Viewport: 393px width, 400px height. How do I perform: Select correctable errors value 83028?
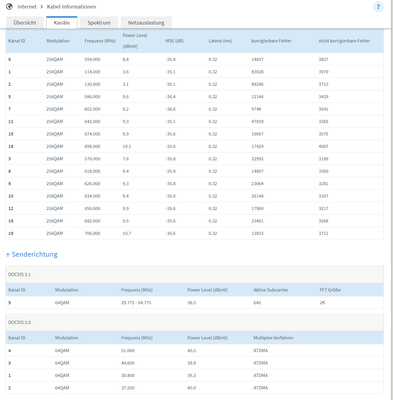pos(257,72)
